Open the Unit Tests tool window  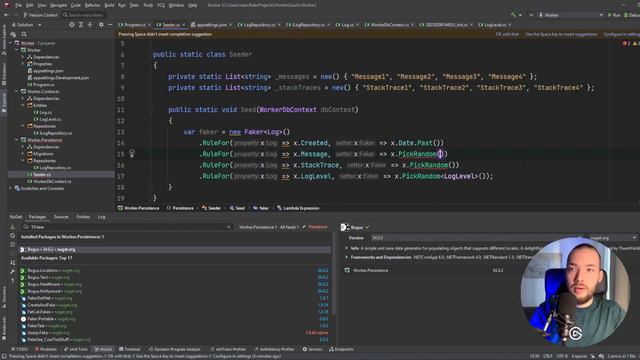(x=76, y=349)
